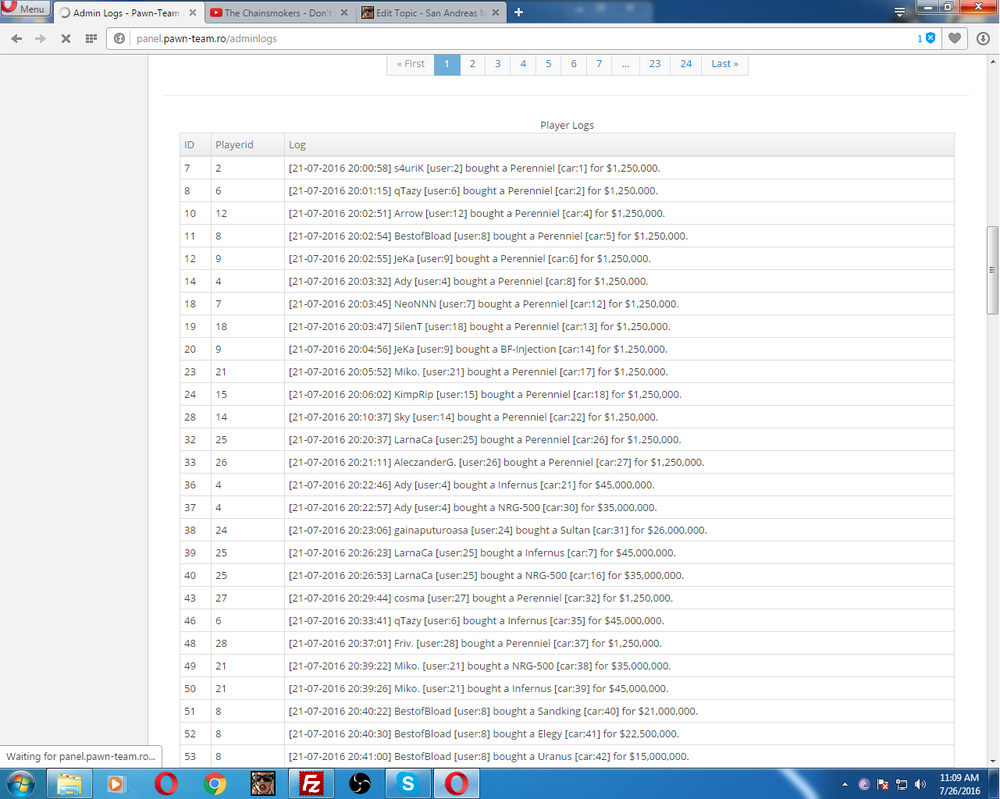Open the first Opera icon in taskbar
This screenshot has width=1000, height=799.
click(166, 784)
